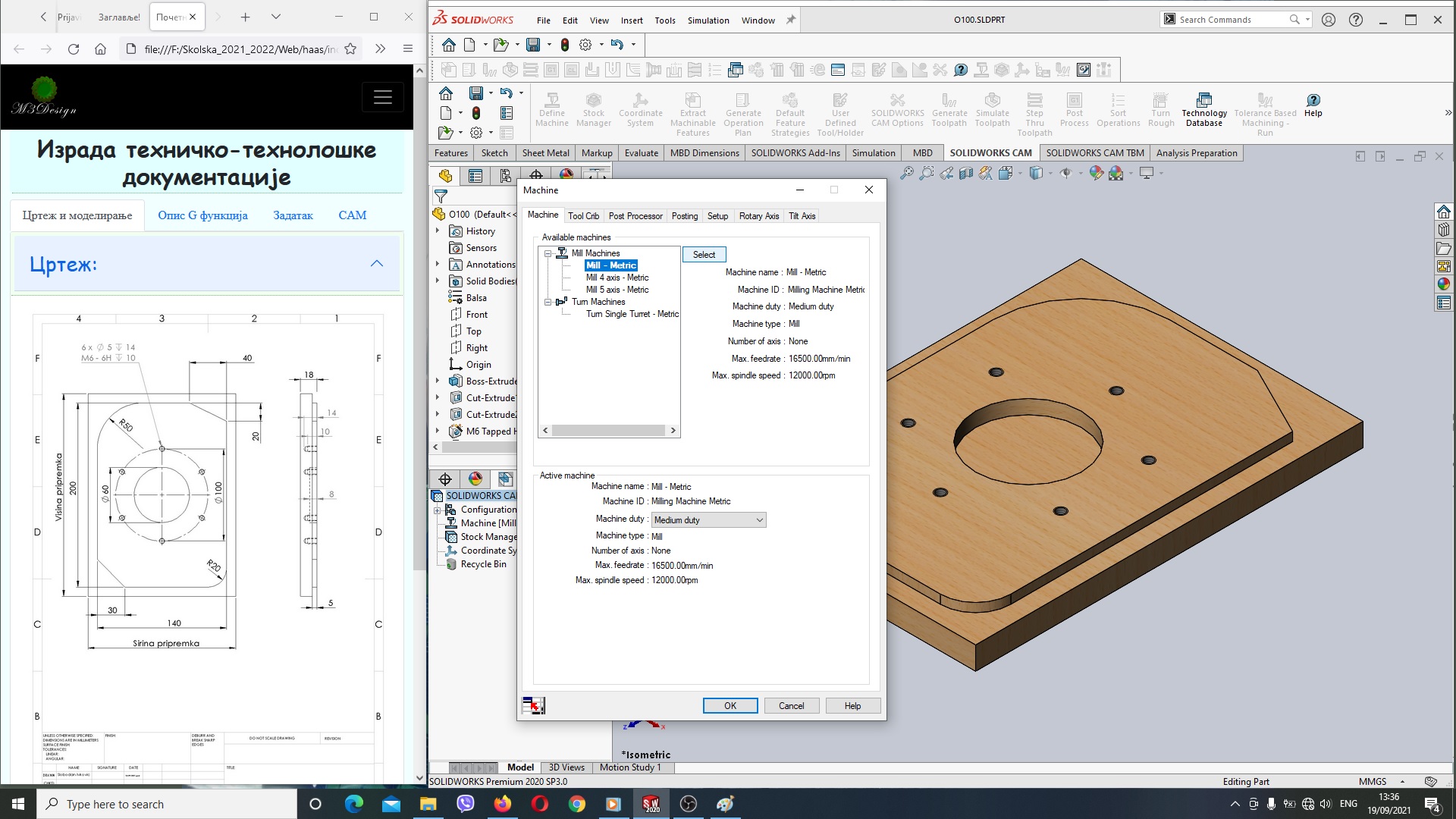The height and width of the screenshot is (819, 1456).
Task: Select Mill 4 axis - Metric machine
Action: click(x=617, y=278)
